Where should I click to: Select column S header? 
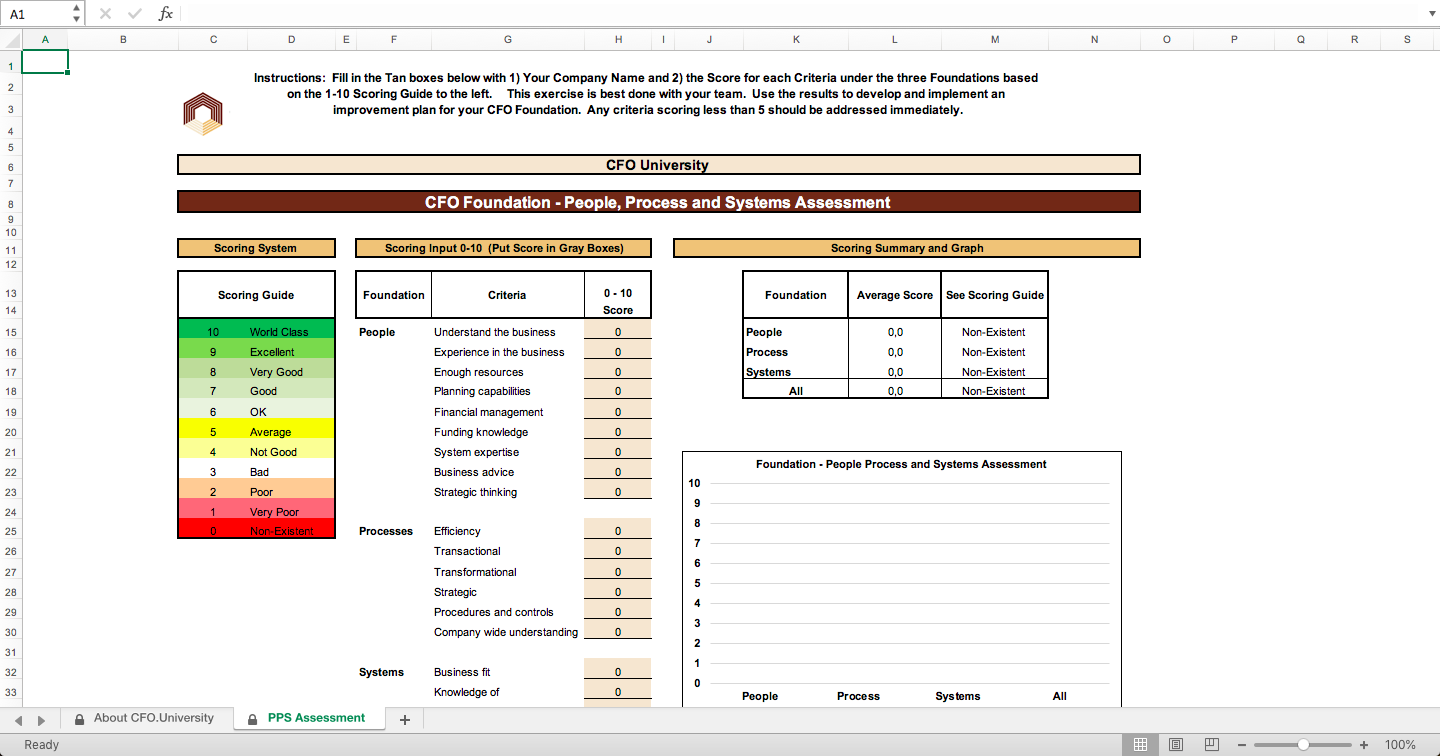point(1408,40)
